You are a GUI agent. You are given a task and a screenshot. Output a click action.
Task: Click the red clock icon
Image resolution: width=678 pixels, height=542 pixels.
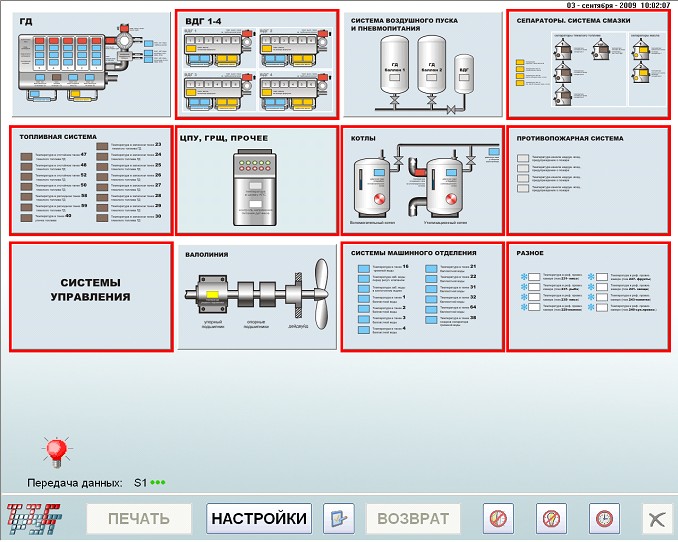coord(604,518)
